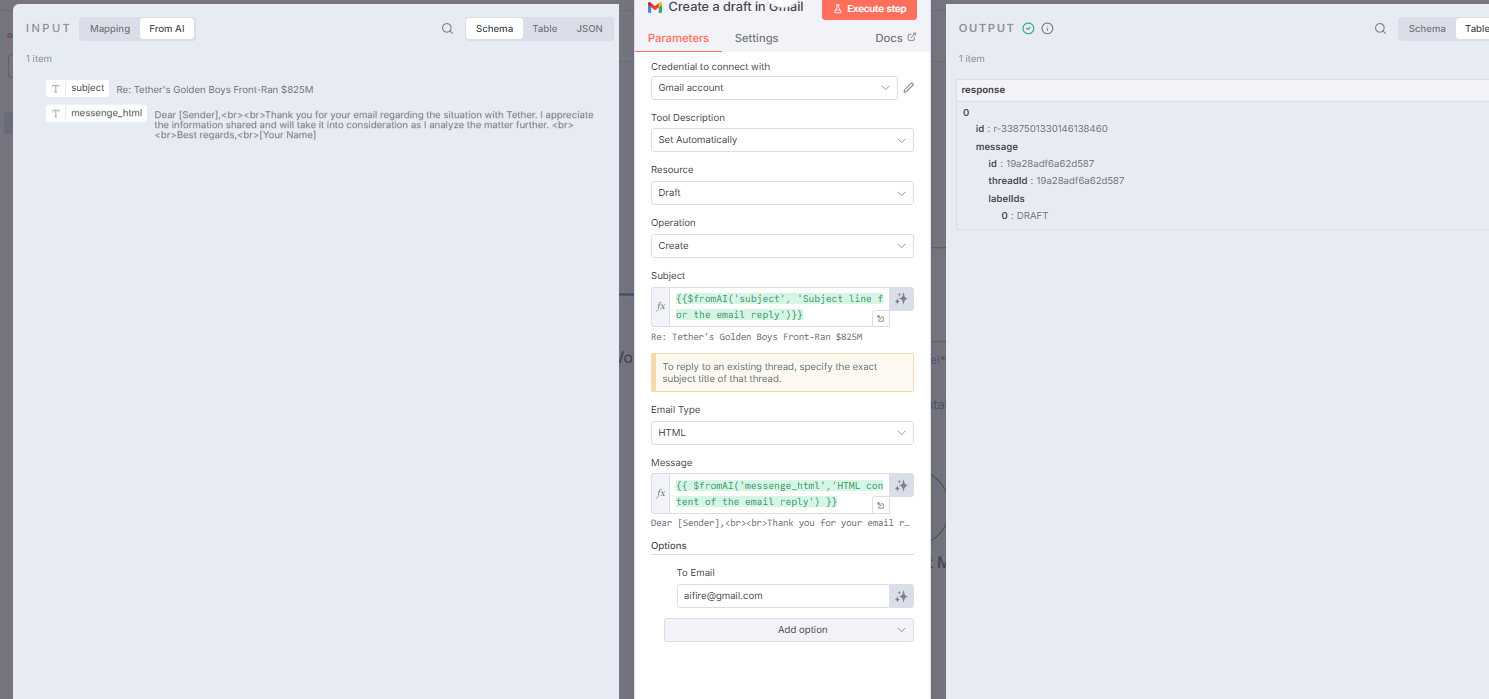
Task: Open the Resource dropdown showing Draft
Action: click(x=782, y=192)
